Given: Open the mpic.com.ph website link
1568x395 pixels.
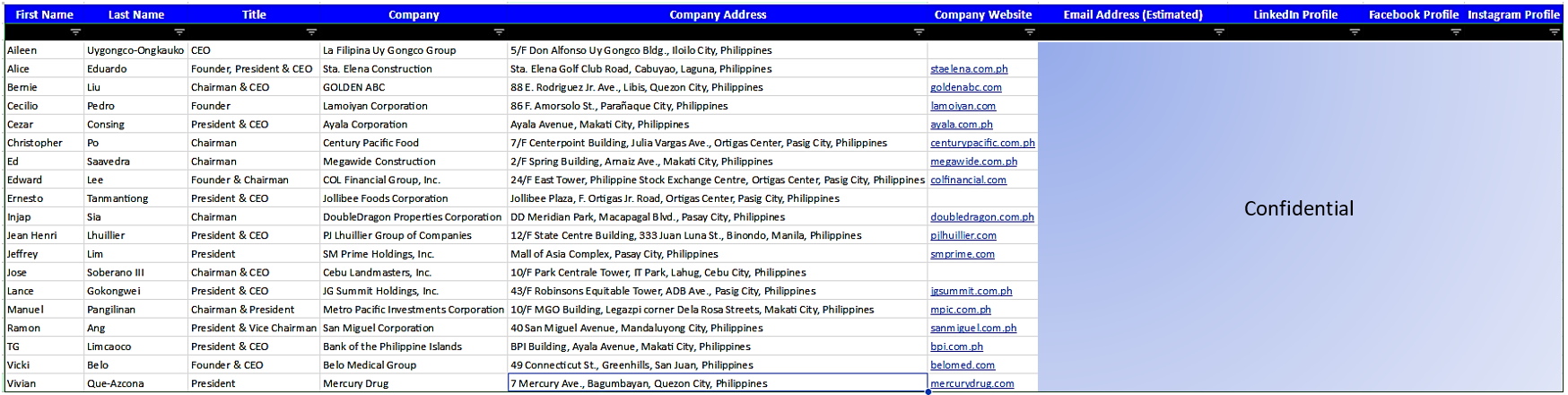Looking at the screenshot, I should 961,310.
